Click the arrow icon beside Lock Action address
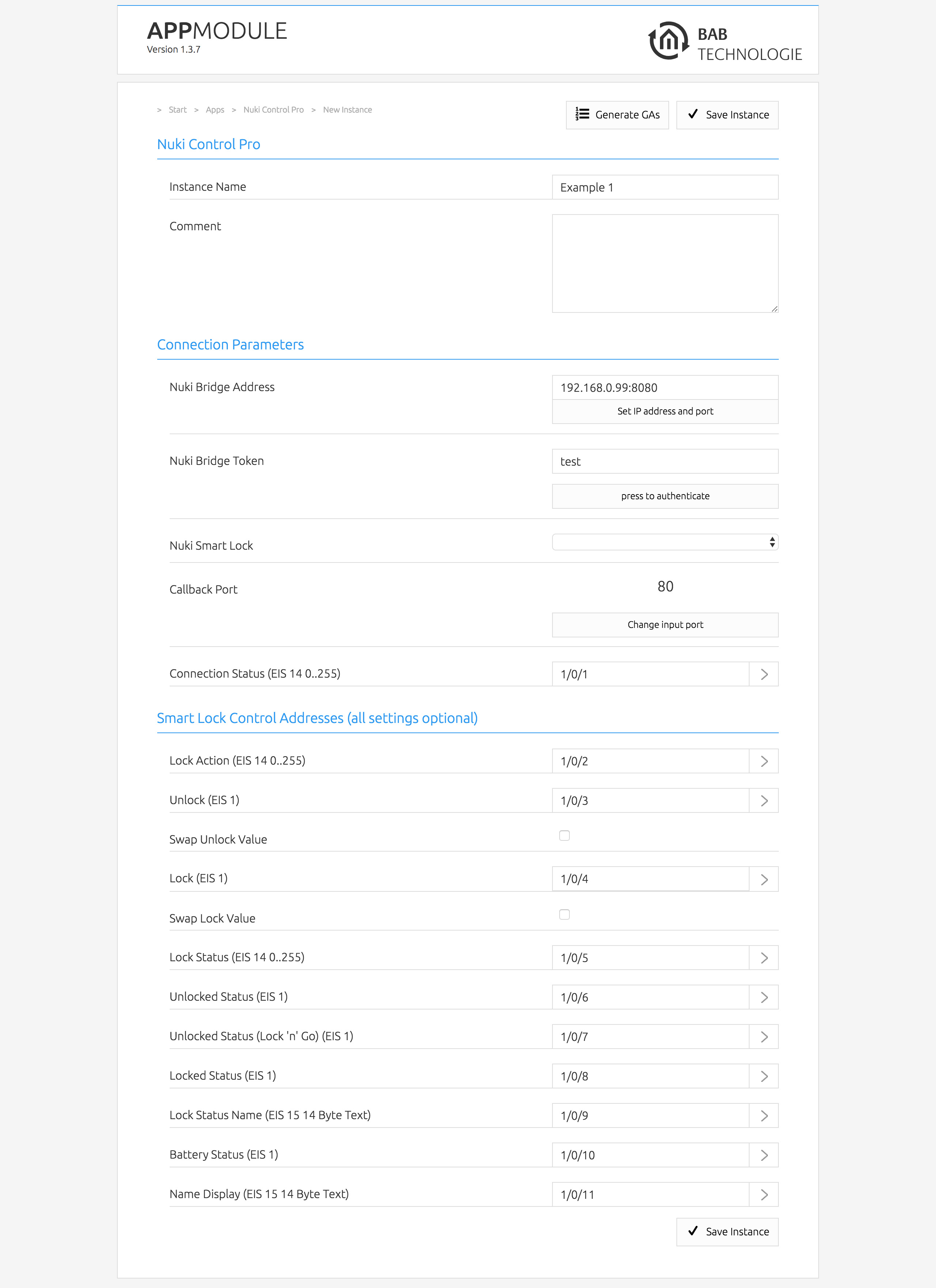This screenshot has width=936, height=1288. click(764, 761)
